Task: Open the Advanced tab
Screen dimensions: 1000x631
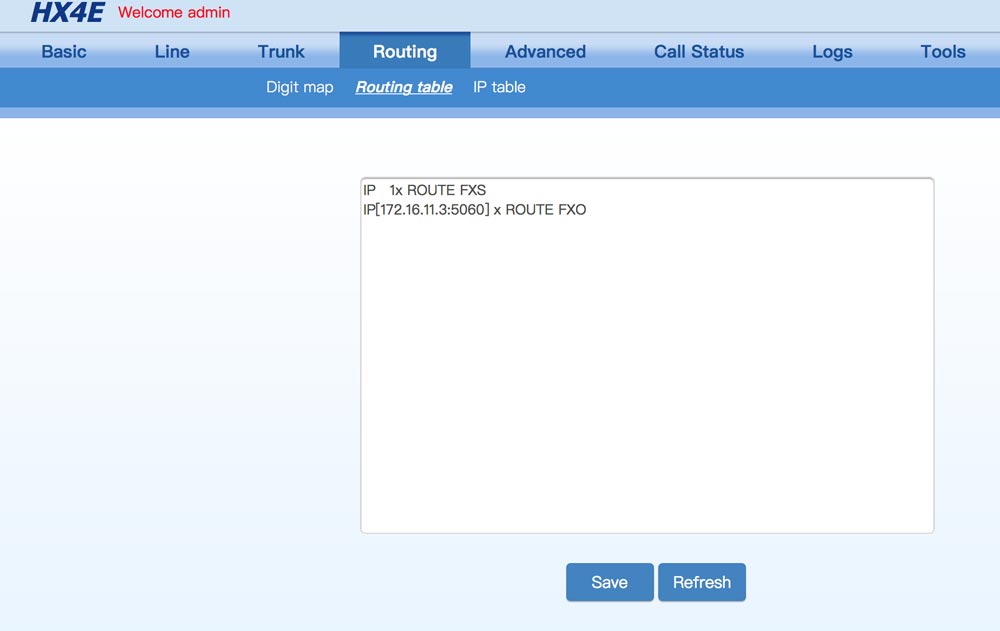Action: [x=545, y=52]
